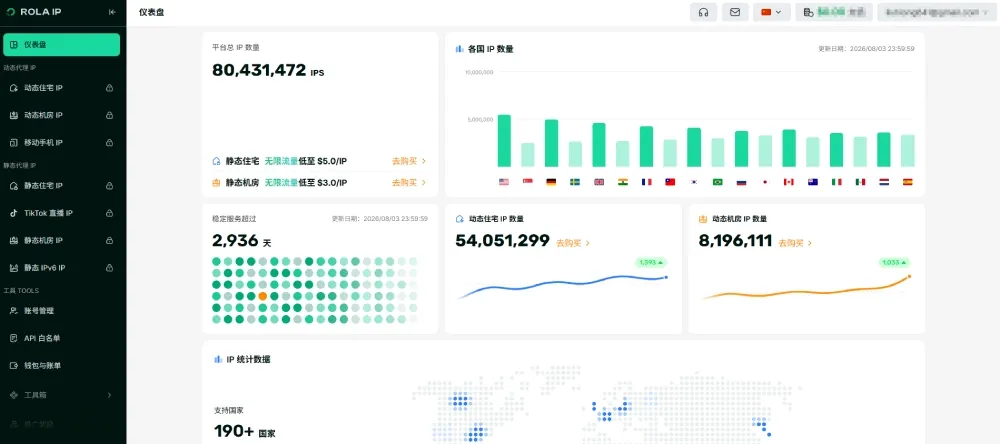
Task: Click the Taiwan flag
Action: pyautogui.click(x=670, y=182)
